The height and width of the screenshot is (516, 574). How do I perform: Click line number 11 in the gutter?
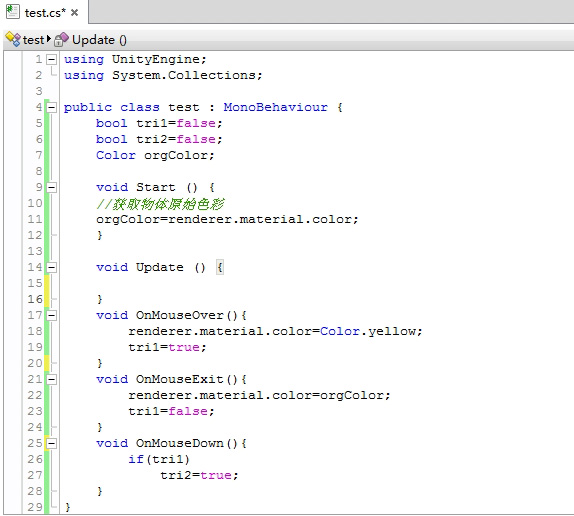pos(35,219)
